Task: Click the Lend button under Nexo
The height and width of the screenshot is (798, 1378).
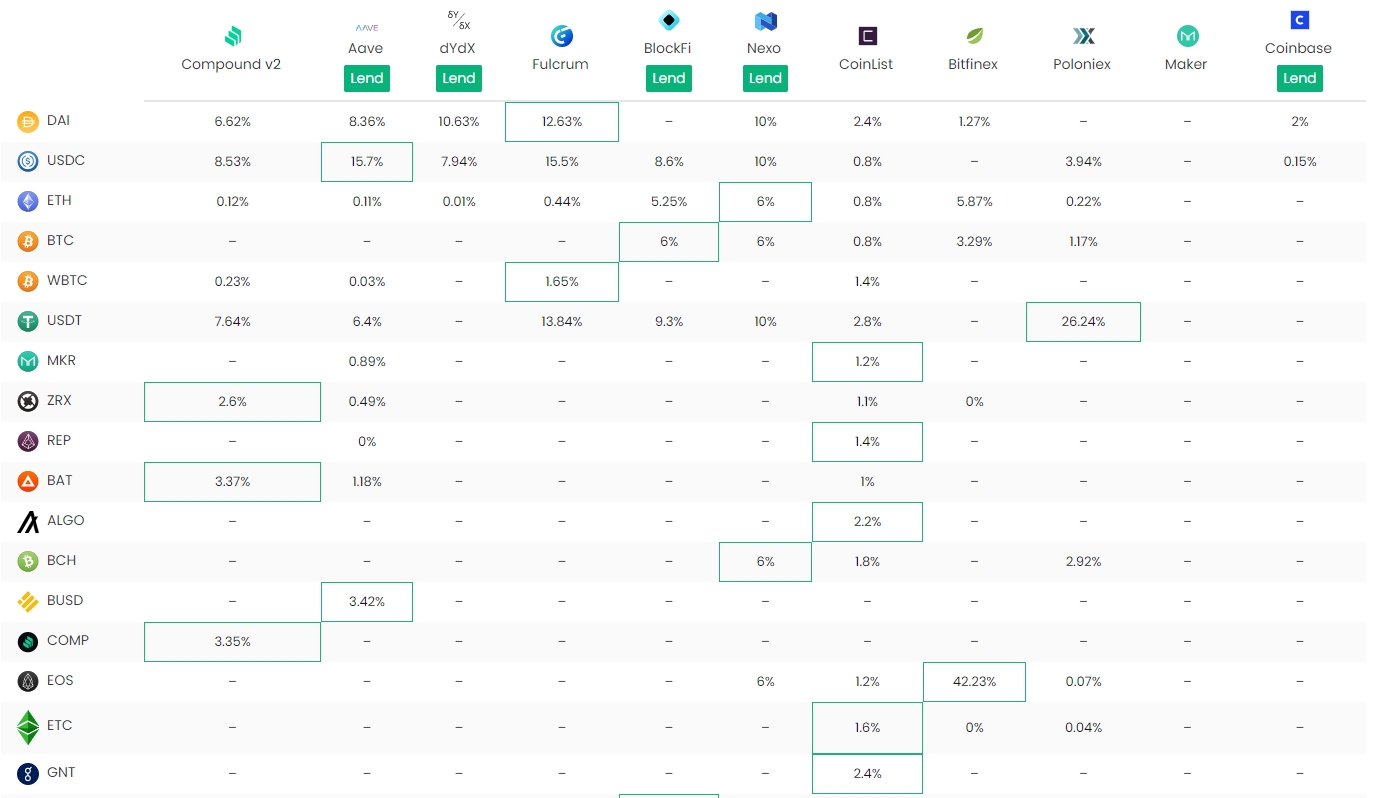Action: tap(765, 78)
